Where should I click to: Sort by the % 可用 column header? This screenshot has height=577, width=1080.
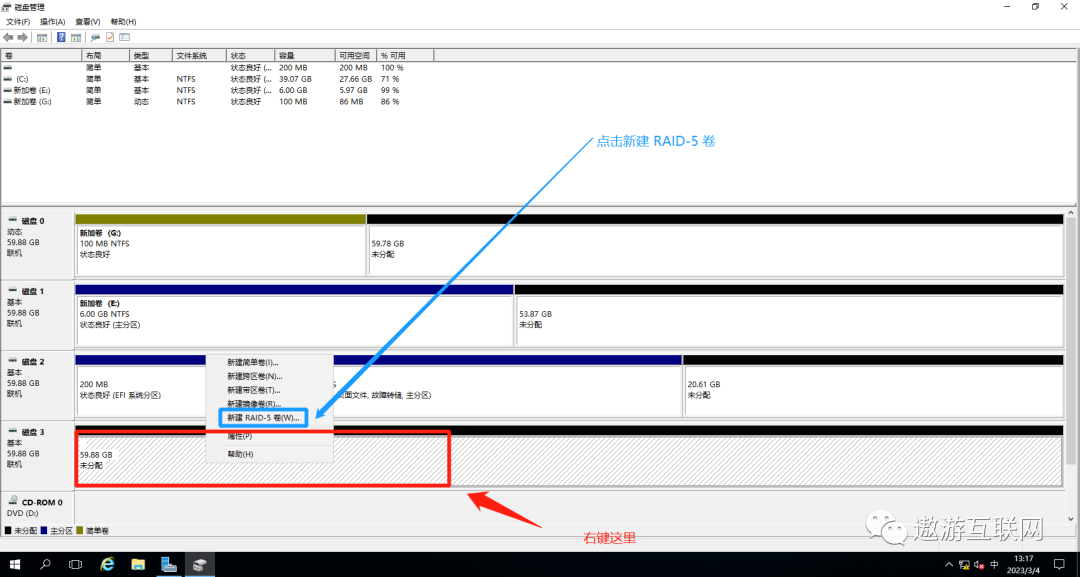[x=405, y=55]
